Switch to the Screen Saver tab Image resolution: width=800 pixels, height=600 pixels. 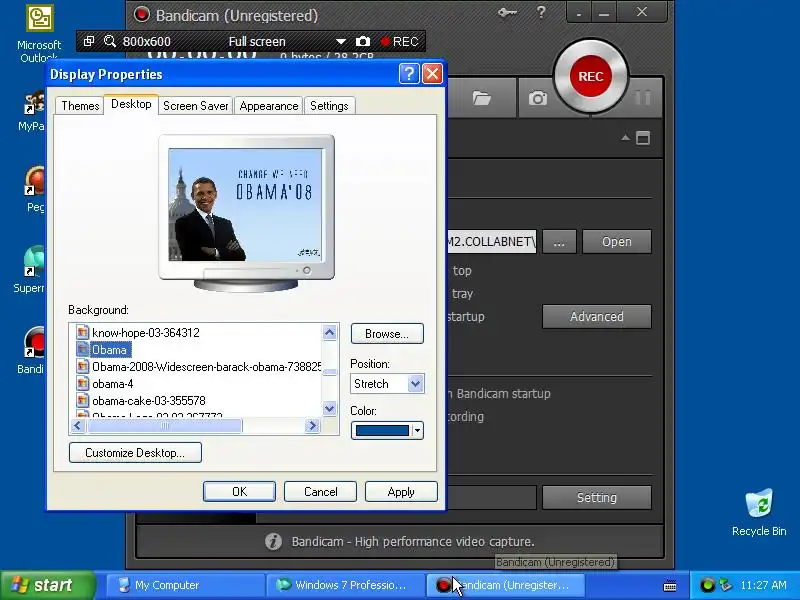(x=195, y=106)
